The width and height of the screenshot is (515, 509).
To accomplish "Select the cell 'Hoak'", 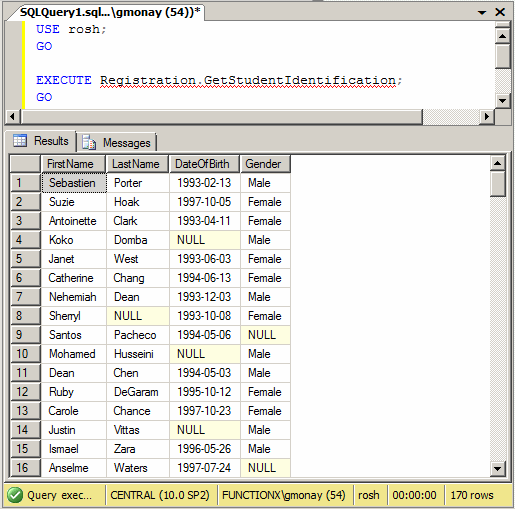I will click(138, 202).
